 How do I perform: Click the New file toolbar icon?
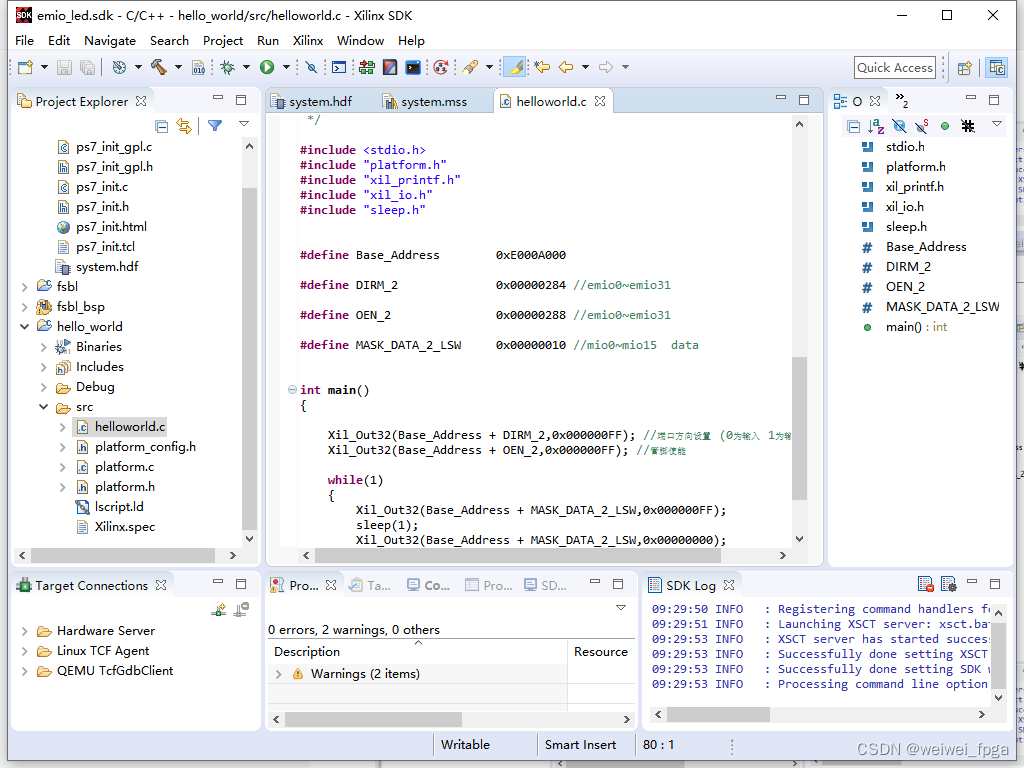pos(25,67)
